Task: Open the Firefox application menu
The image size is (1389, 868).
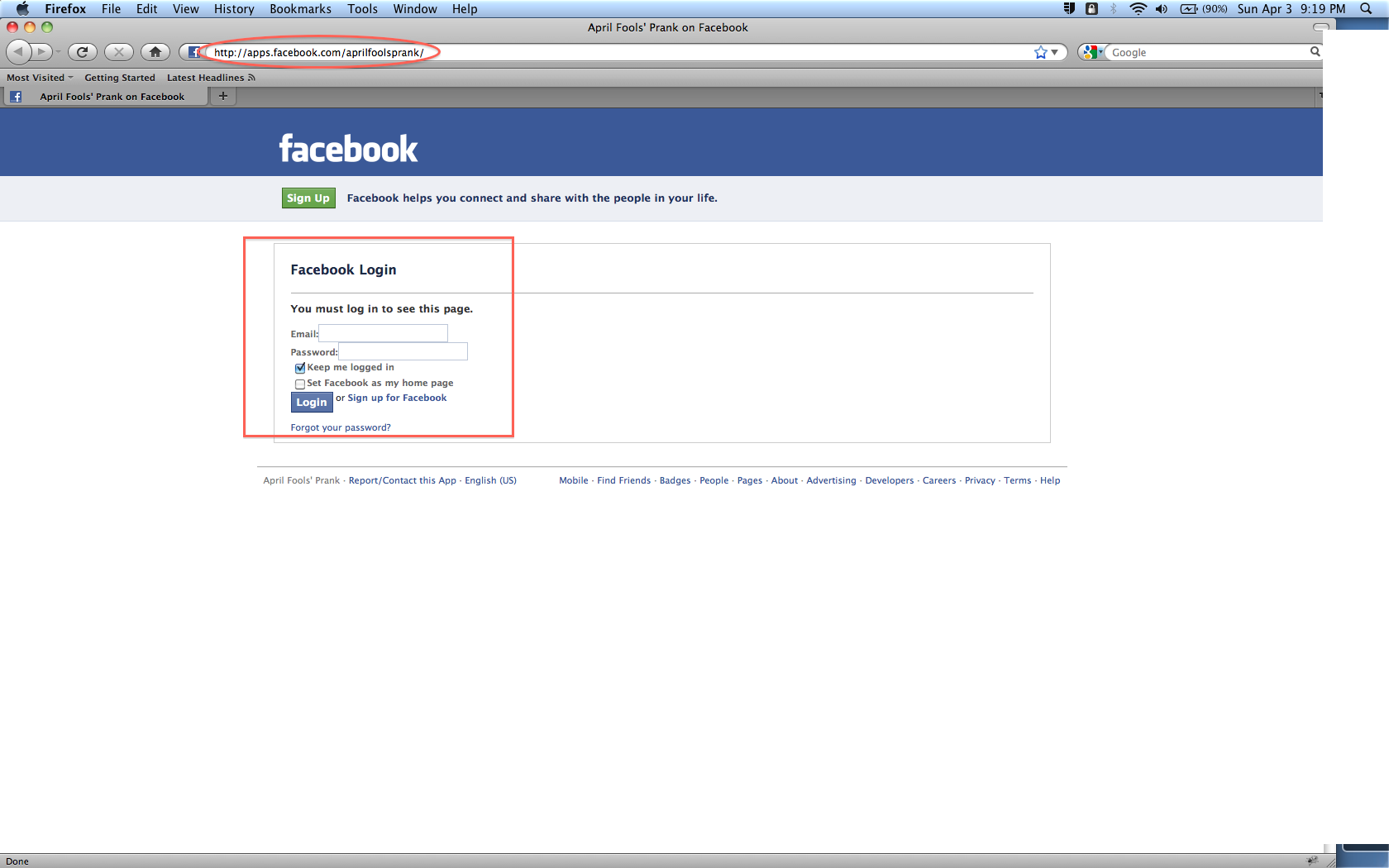Action: point(65,8)
